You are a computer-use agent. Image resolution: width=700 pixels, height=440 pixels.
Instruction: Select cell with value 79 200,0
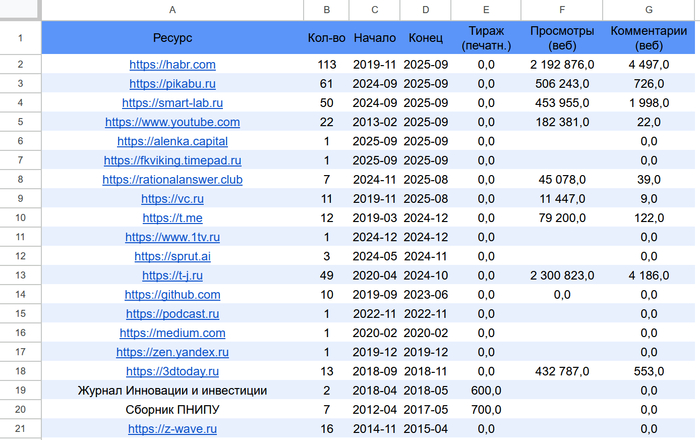[x=562, y=218]
